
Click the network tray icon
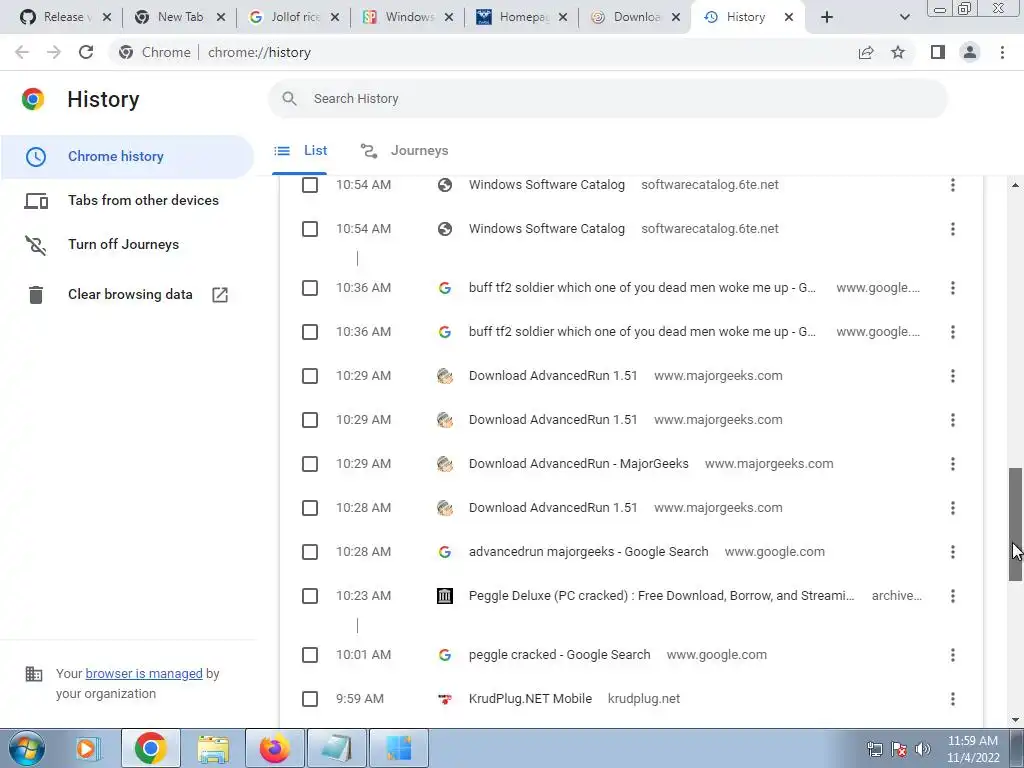[x=874, y=749]
